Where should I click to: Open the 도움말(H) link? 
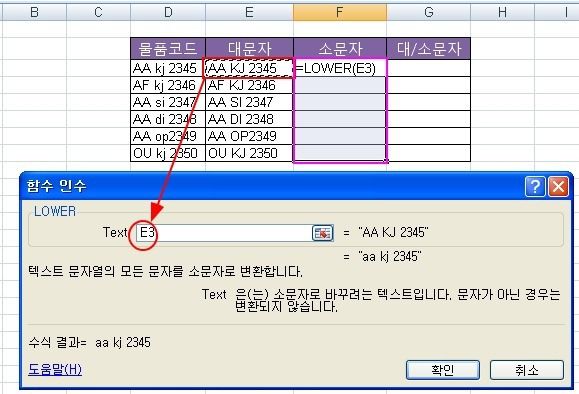pos(55,369)
